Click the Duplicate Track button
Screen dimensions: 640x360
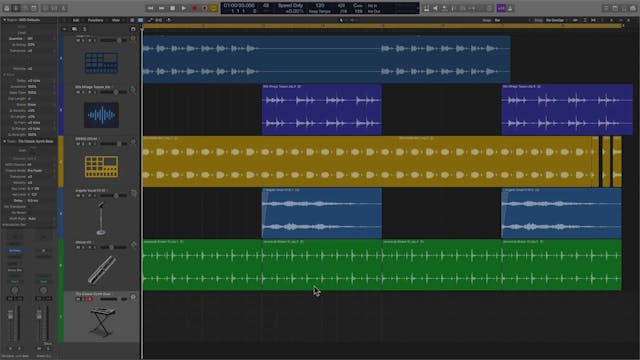coord(74,29)
